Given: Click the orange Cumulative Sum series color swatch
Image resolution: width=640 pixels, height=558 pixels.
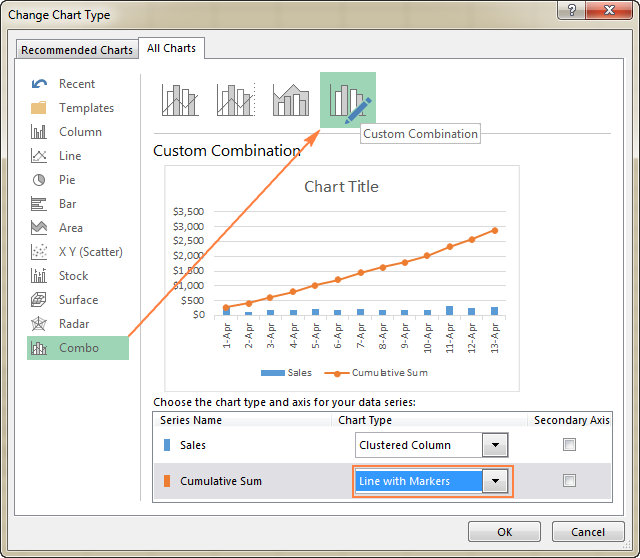Looking at the screenshot, I should pos(166,481).
